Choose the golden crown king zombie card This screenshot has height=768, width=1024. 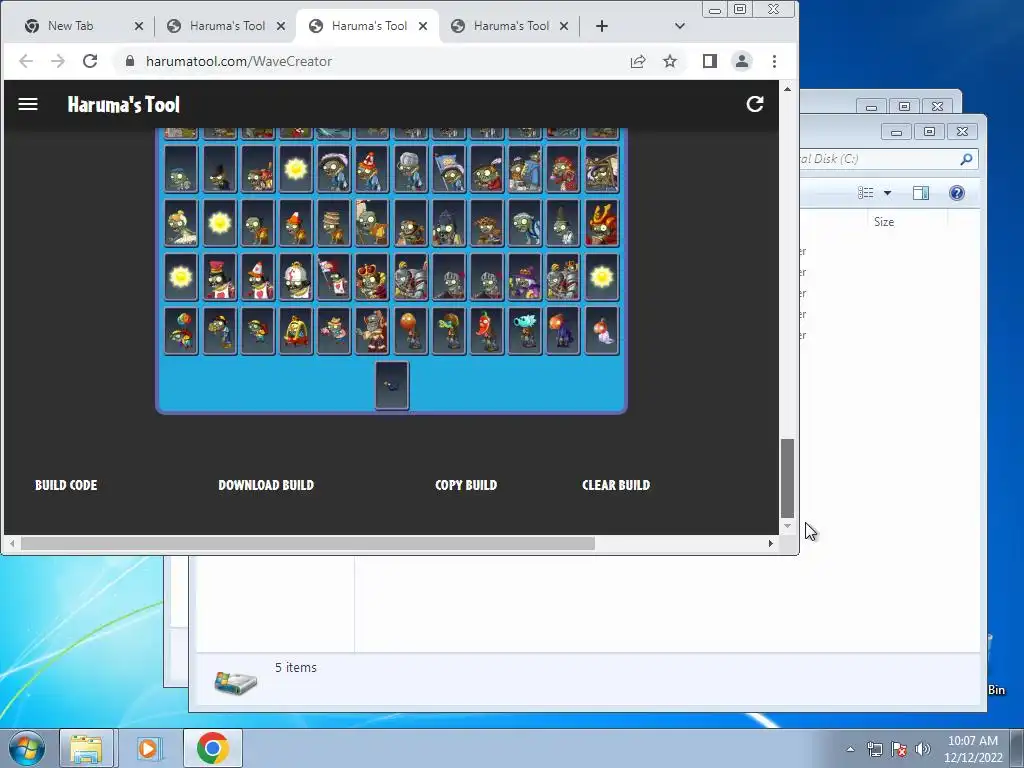(372, 277)
